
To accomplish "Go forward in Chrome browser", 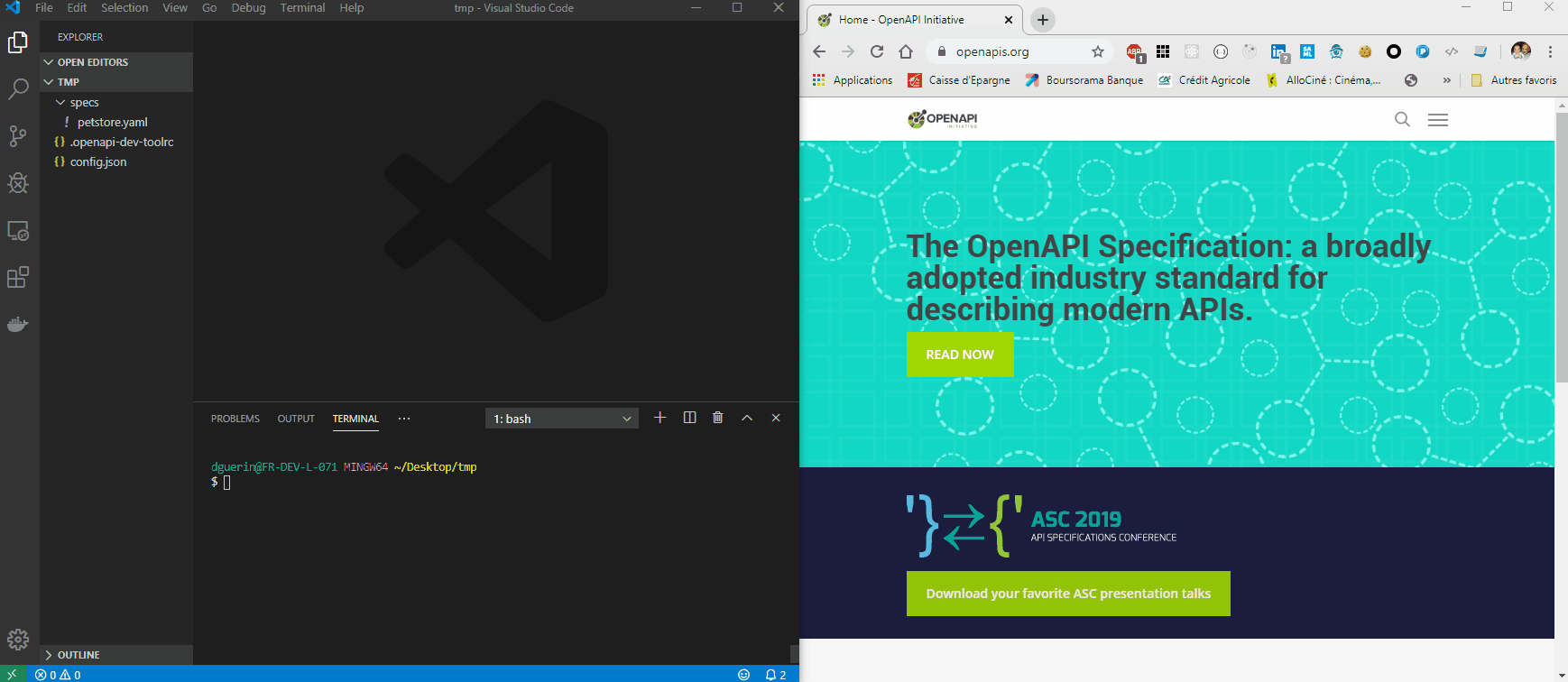I will coord(848,51).
